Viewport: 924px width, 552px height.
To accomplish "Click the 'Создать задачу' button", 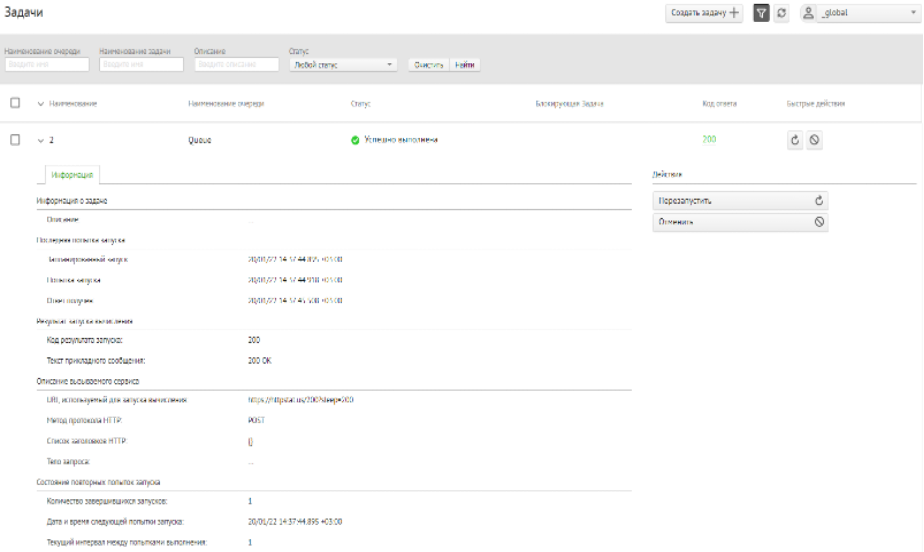I will [704, 13].
